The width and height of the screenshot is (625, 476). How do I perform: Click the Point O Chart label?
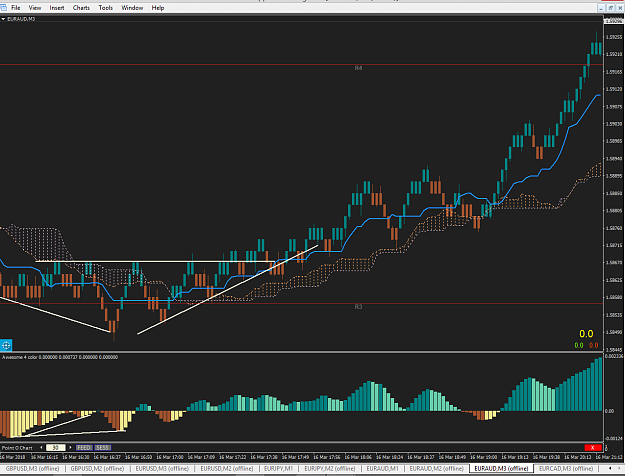click(17, 448)
